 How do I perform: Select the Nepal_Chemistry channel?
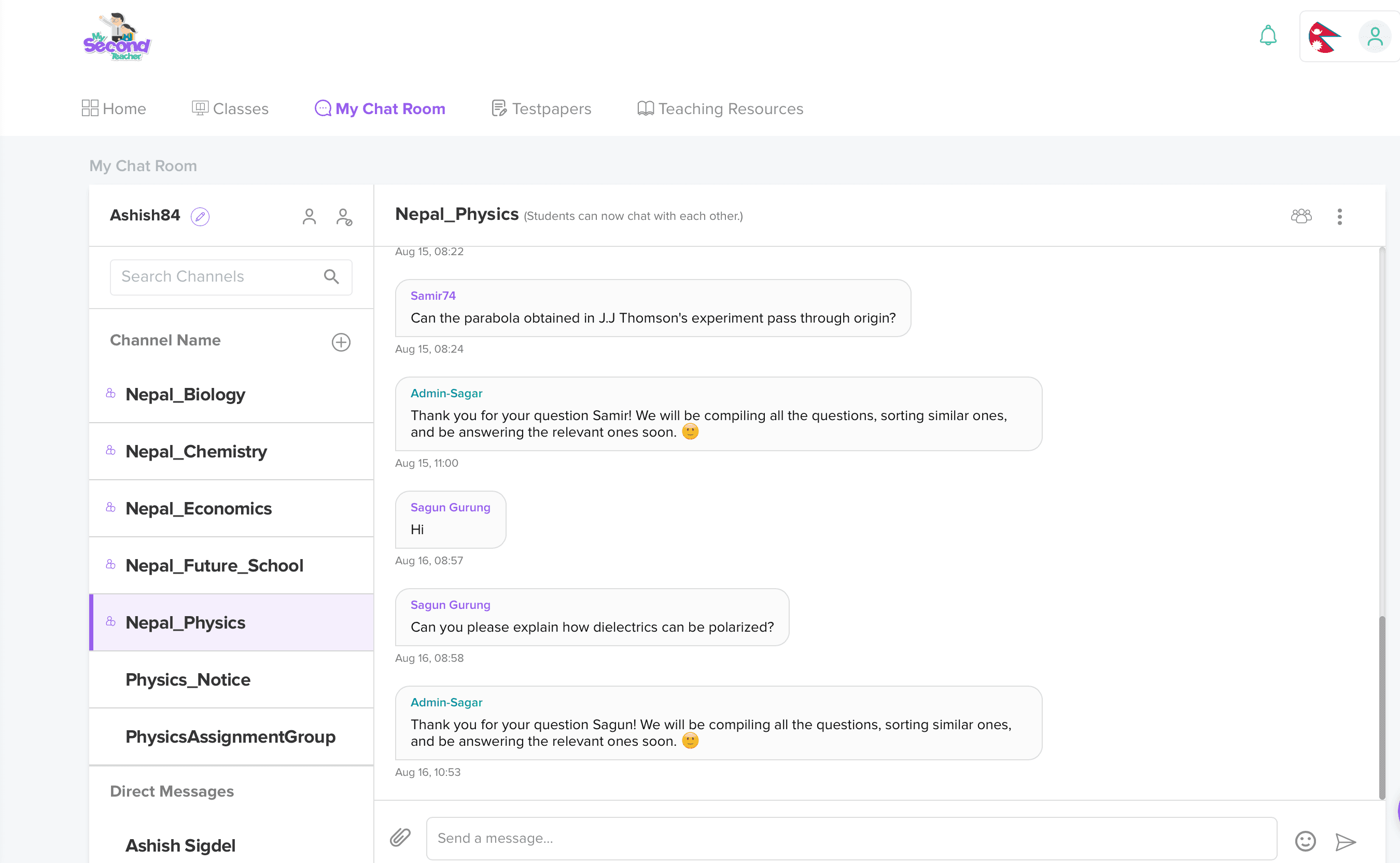231,452
